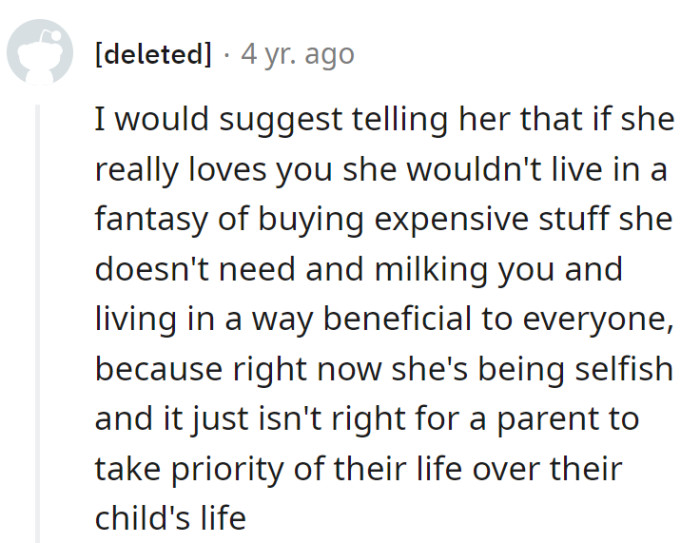Click the "4 yr. ago" comment timestamp
This screenshot has height=543, width=700.
pyautogui.click(x=297, y=54)
